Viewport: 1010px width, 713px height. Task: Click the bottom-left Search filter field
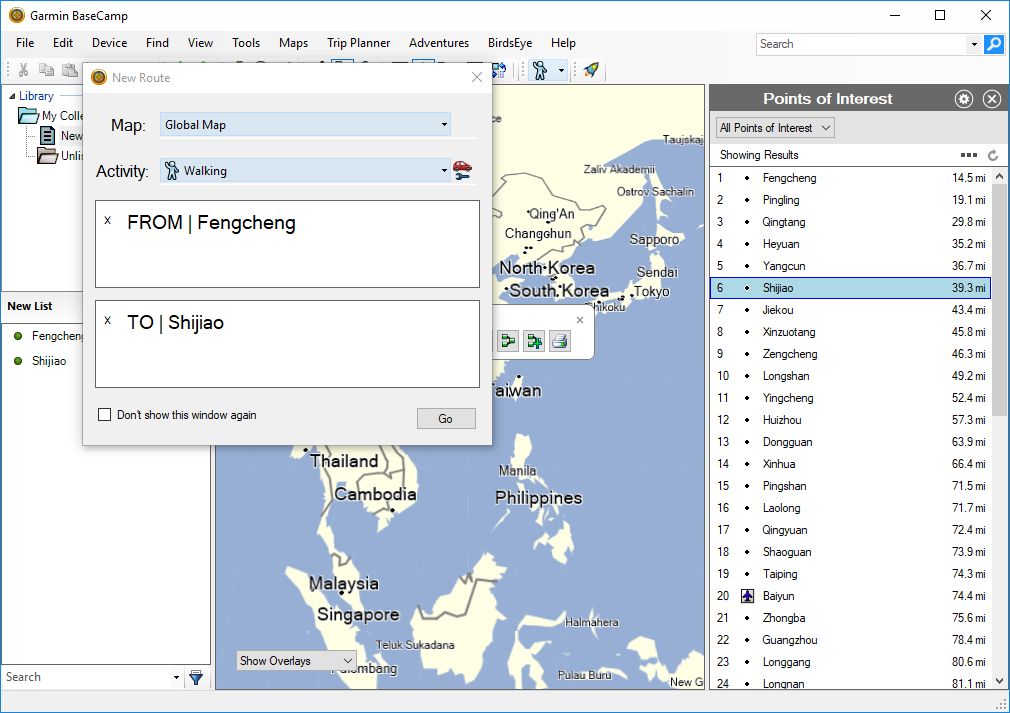click(x=86, y=678)
